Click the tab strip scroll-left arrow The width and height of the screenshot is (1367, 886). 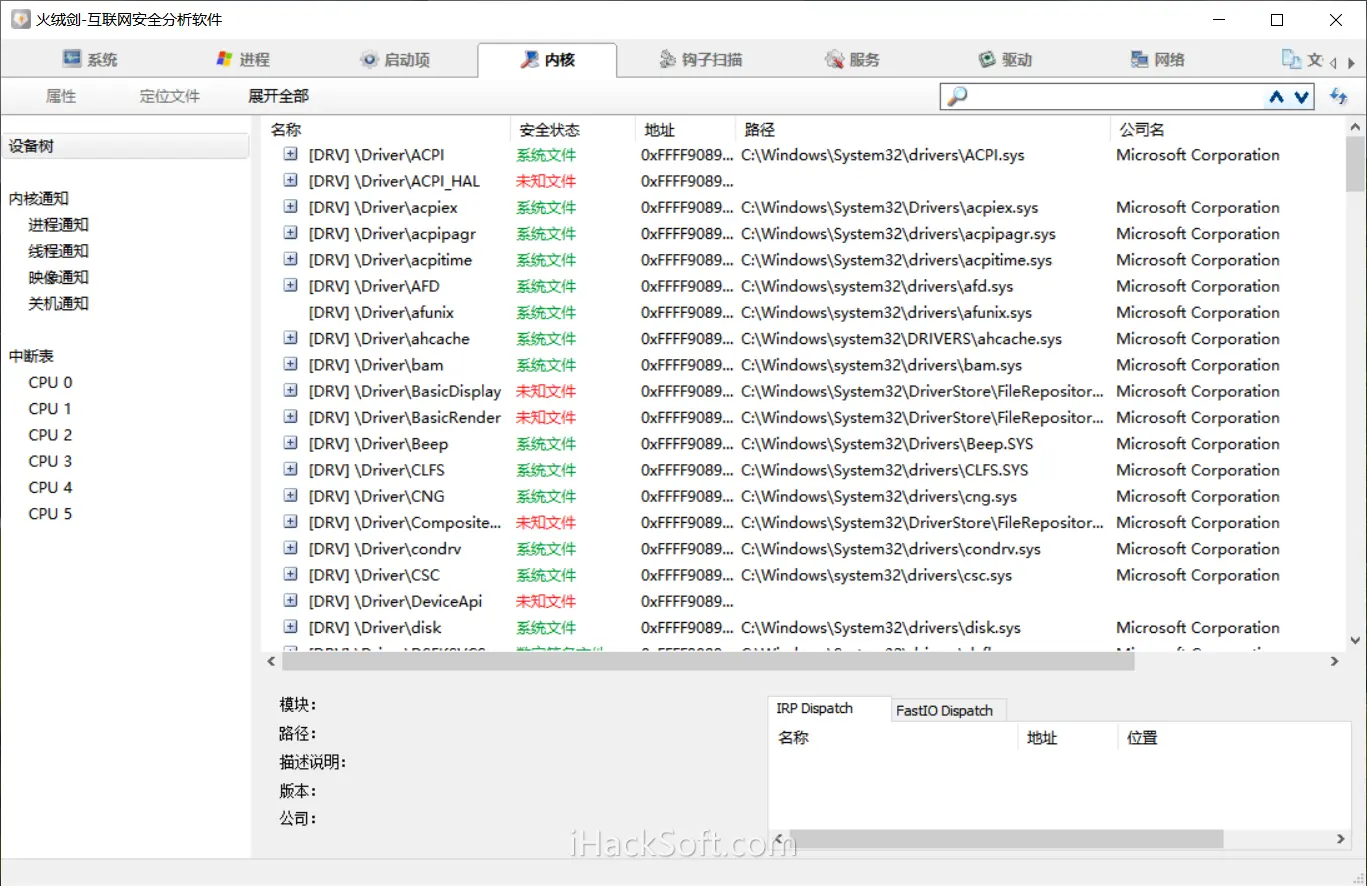click(1331, 61)
